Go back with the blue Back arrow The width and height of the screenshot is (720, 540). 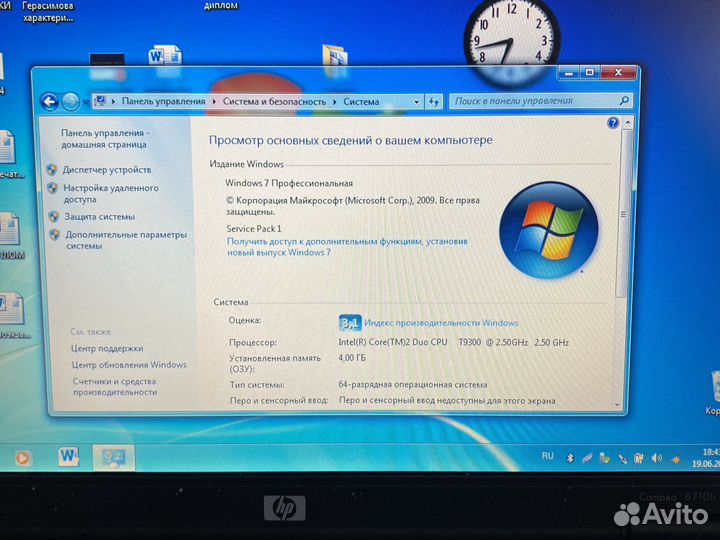[x=50, y=101]
